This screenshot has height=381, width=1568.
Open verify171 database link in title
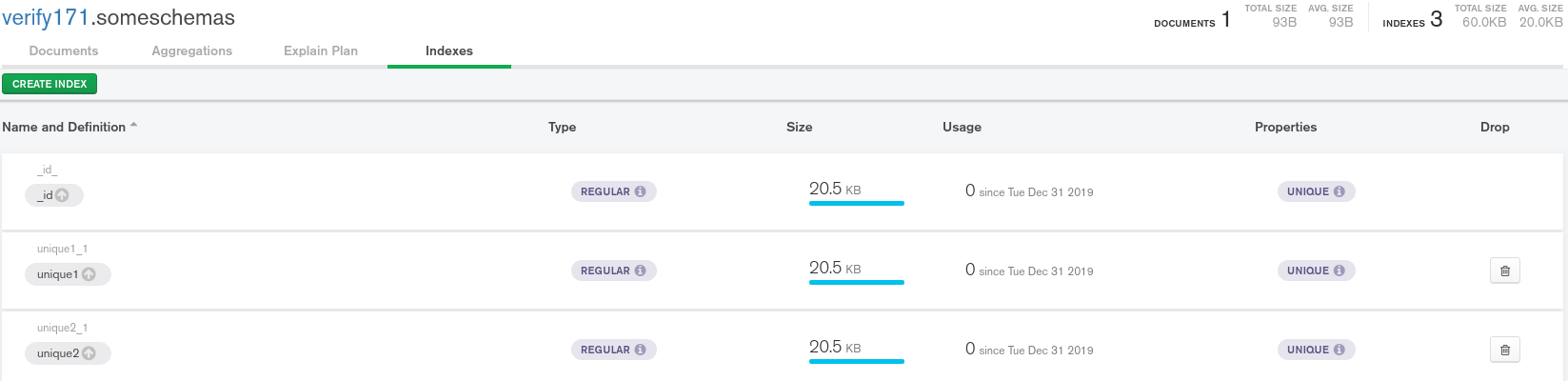click(x=45, y=18)
